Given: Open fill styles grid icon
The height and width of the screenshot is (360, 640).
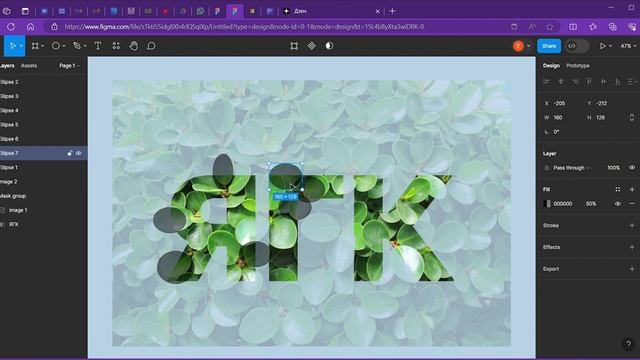Looking at the screenshot, I should (618, 189).
